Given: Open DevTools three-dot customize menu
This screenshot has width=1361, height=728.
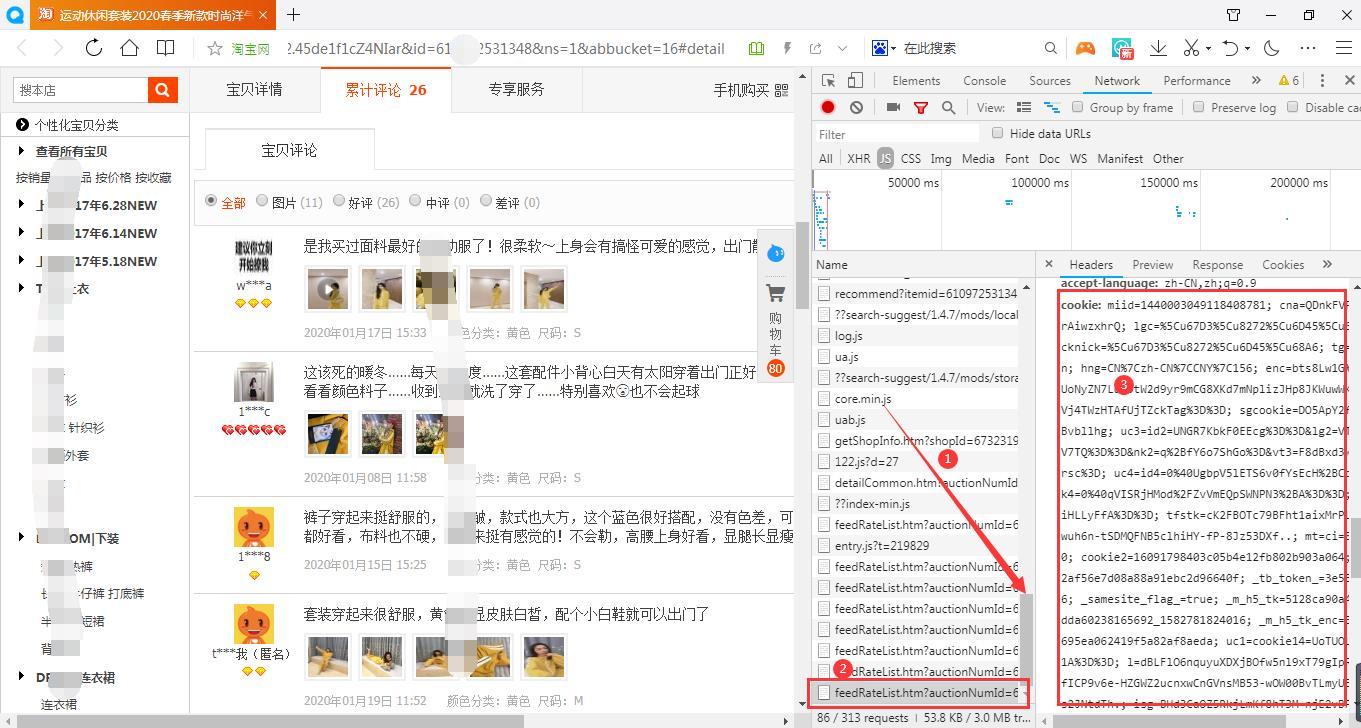Looking at the screenshot, I should point(1322,81).
